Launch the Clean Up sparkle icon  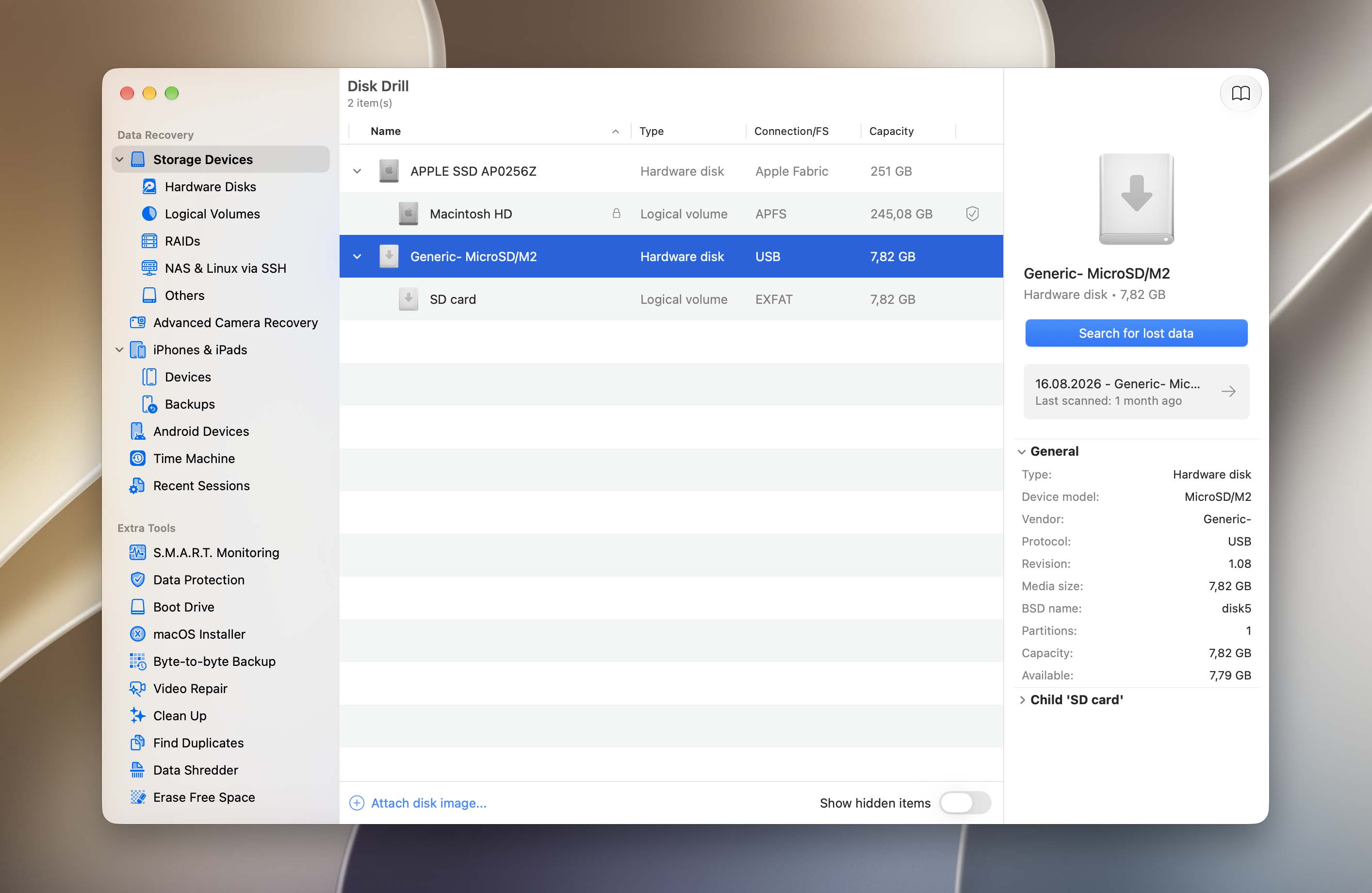coord(138,715)
